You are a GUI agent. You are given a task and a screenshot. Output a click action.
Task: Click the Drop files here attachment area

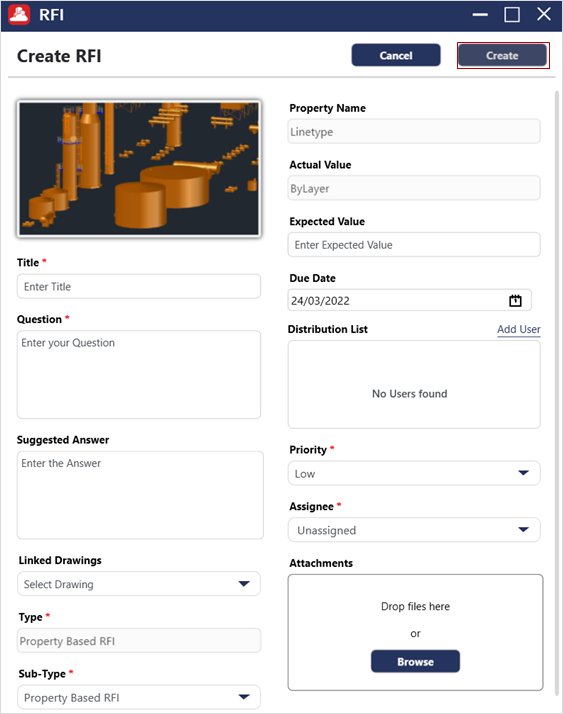coord(415,632)
